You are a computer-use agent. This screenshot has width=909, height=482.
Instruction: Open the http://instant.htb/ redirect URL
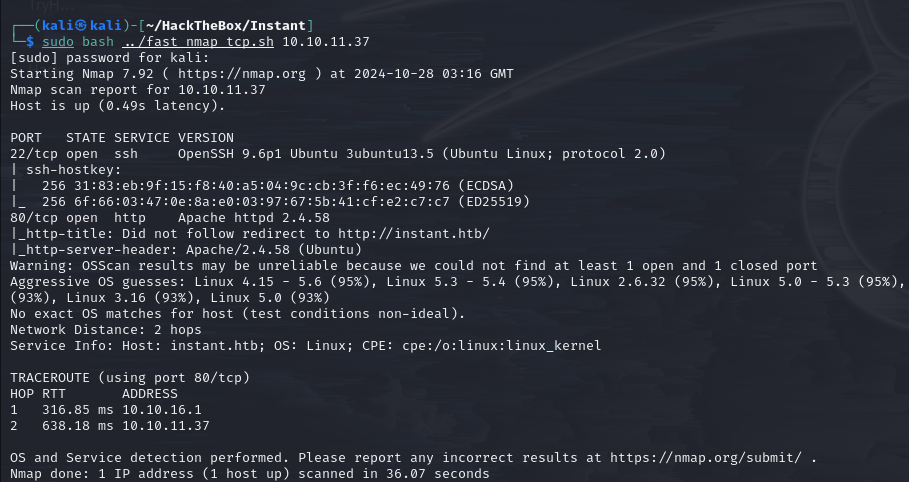point(414,234)
